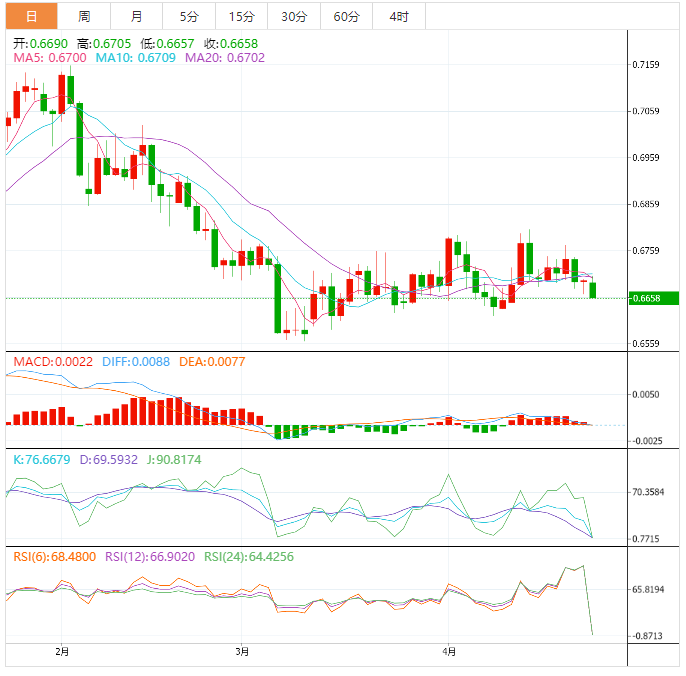686x676 pixels.
Task: Click the D:69.5932 KDJ label
Action: tap(108, 460)
